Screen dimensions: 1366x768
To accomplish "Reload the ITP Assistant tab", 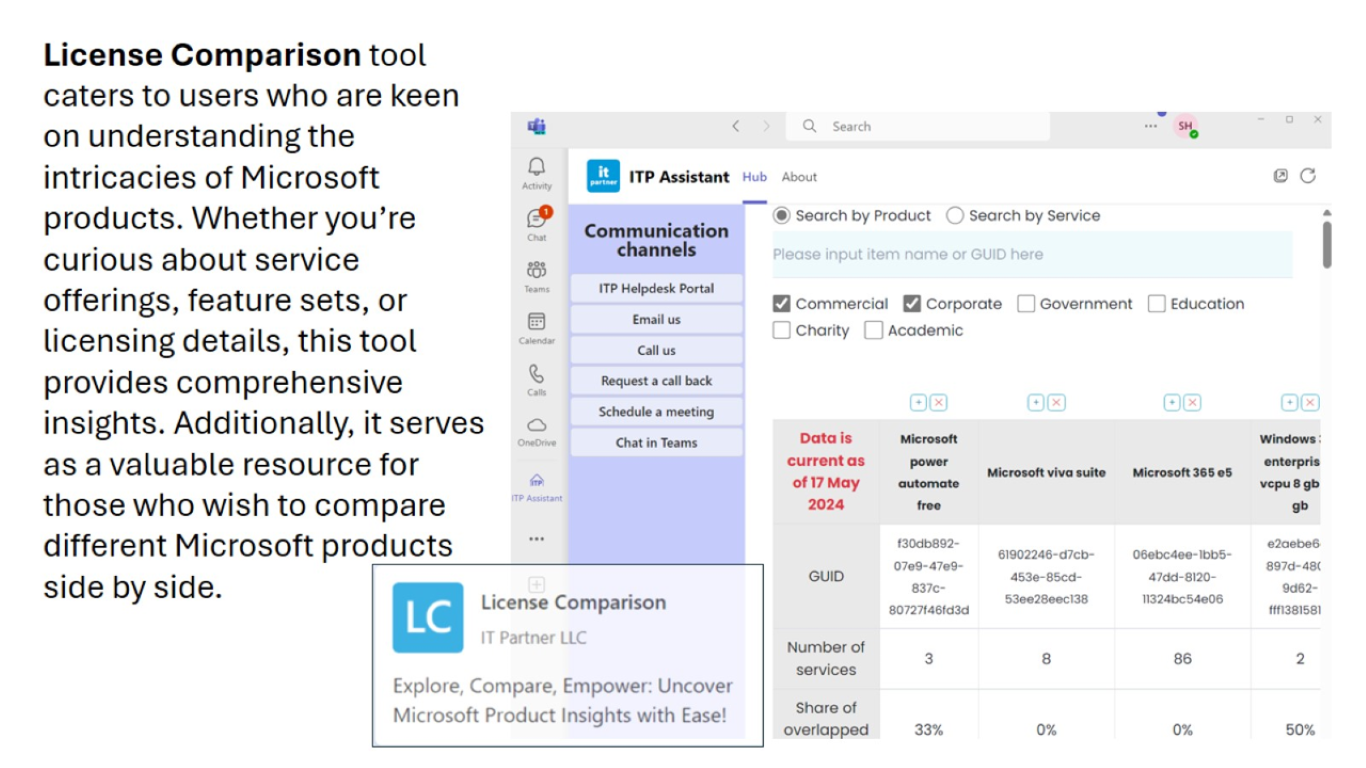I will (1307, 176).
